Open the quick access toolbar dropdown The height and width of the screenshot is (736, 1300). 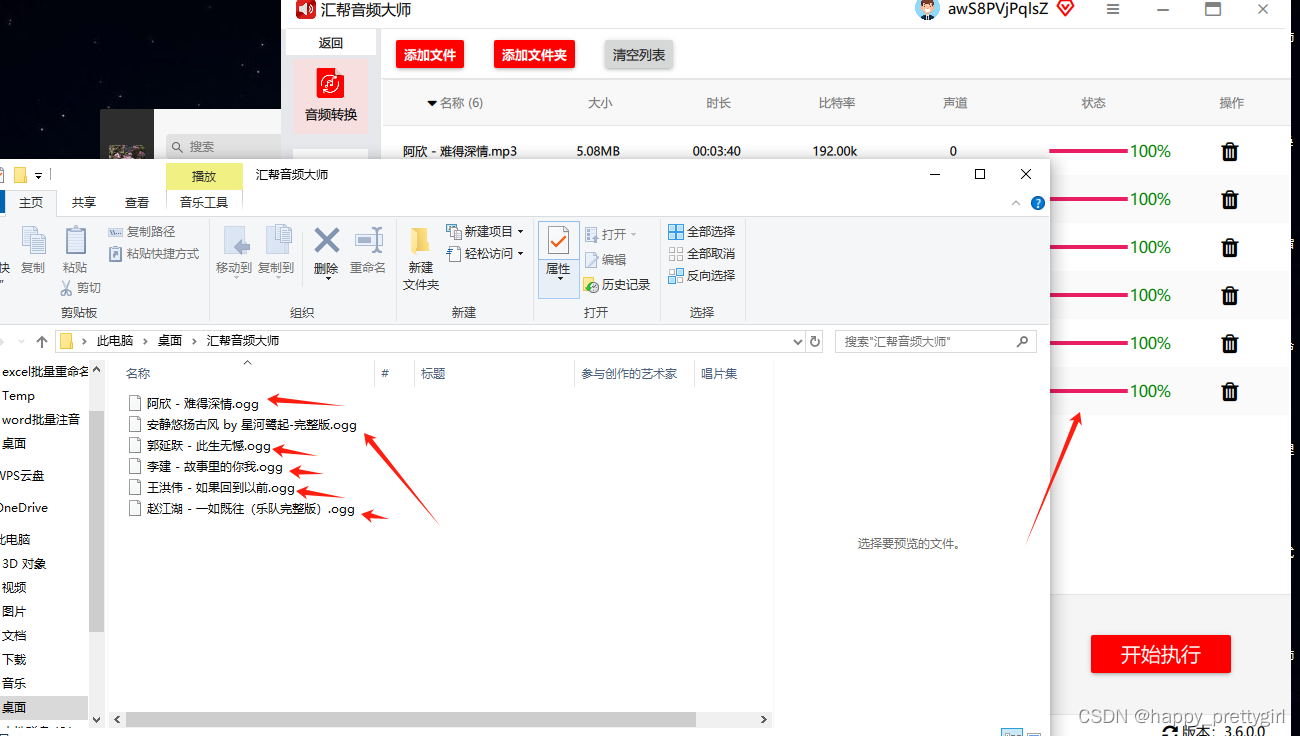point(39,175)
